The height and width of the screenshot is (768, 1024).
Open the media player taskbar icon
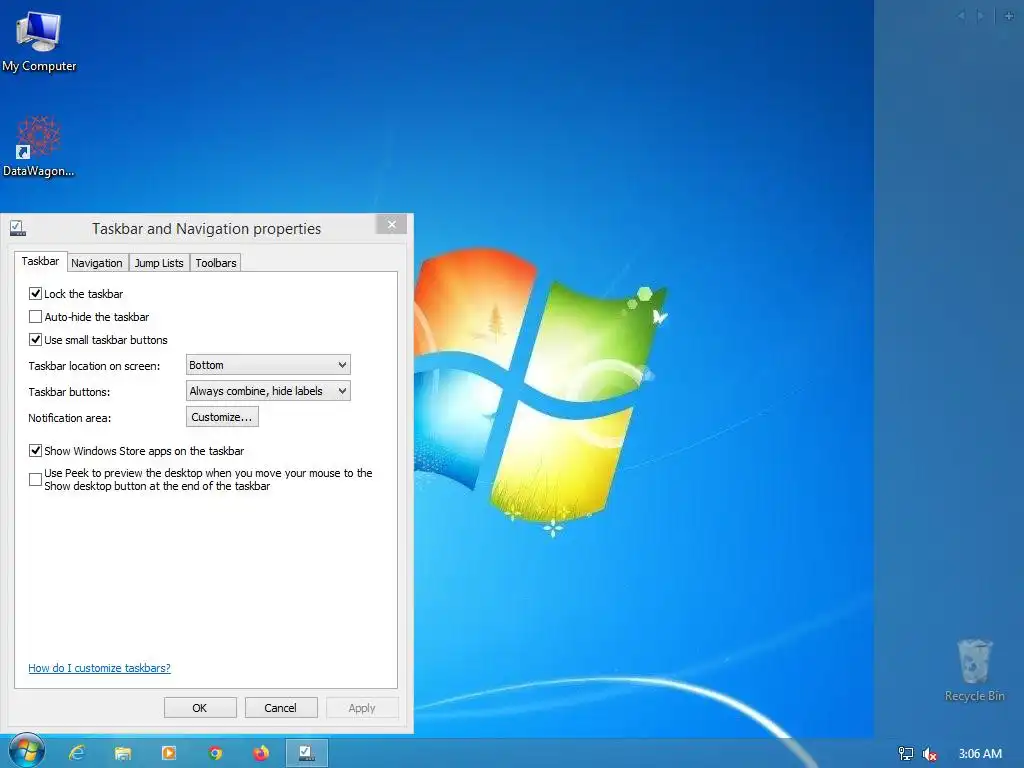168,754
